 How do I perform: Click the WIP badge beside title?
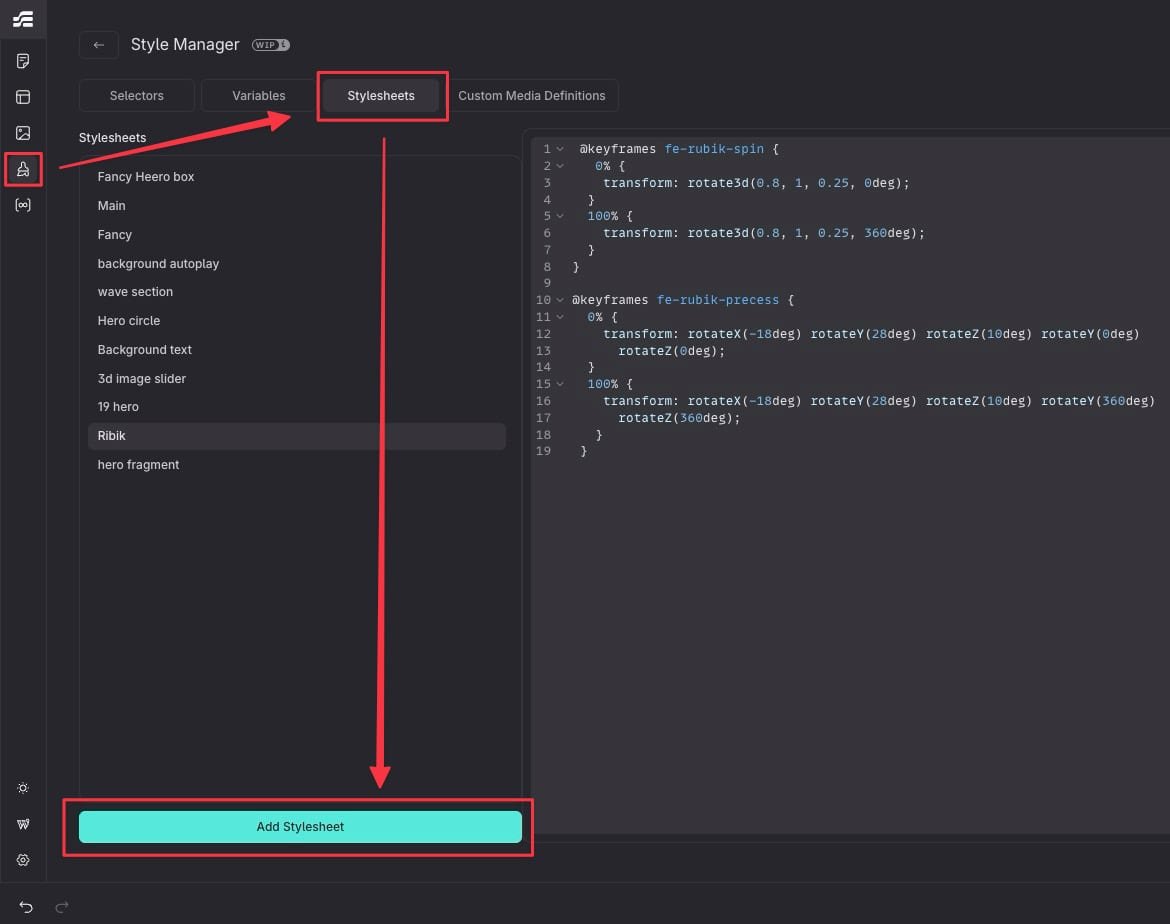tap(270, 45)
